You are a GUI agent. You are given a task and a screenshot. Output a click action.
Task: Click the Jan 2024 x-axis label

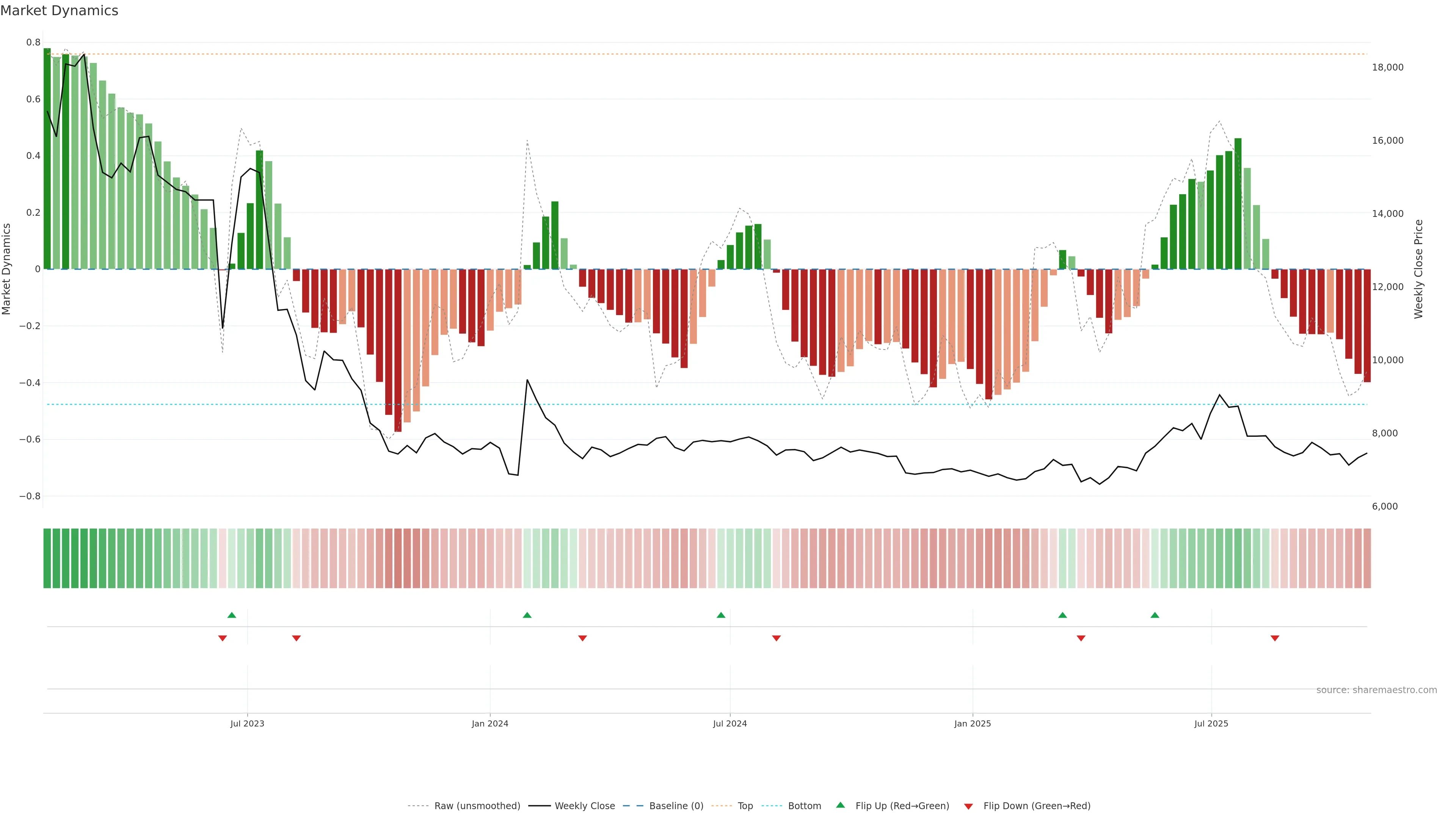(x=490, y=723)
